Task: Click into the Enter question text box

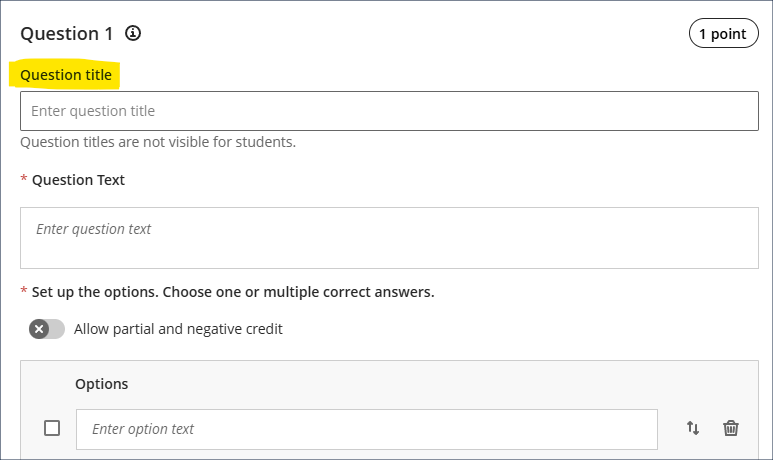Action: coord(389,238)
